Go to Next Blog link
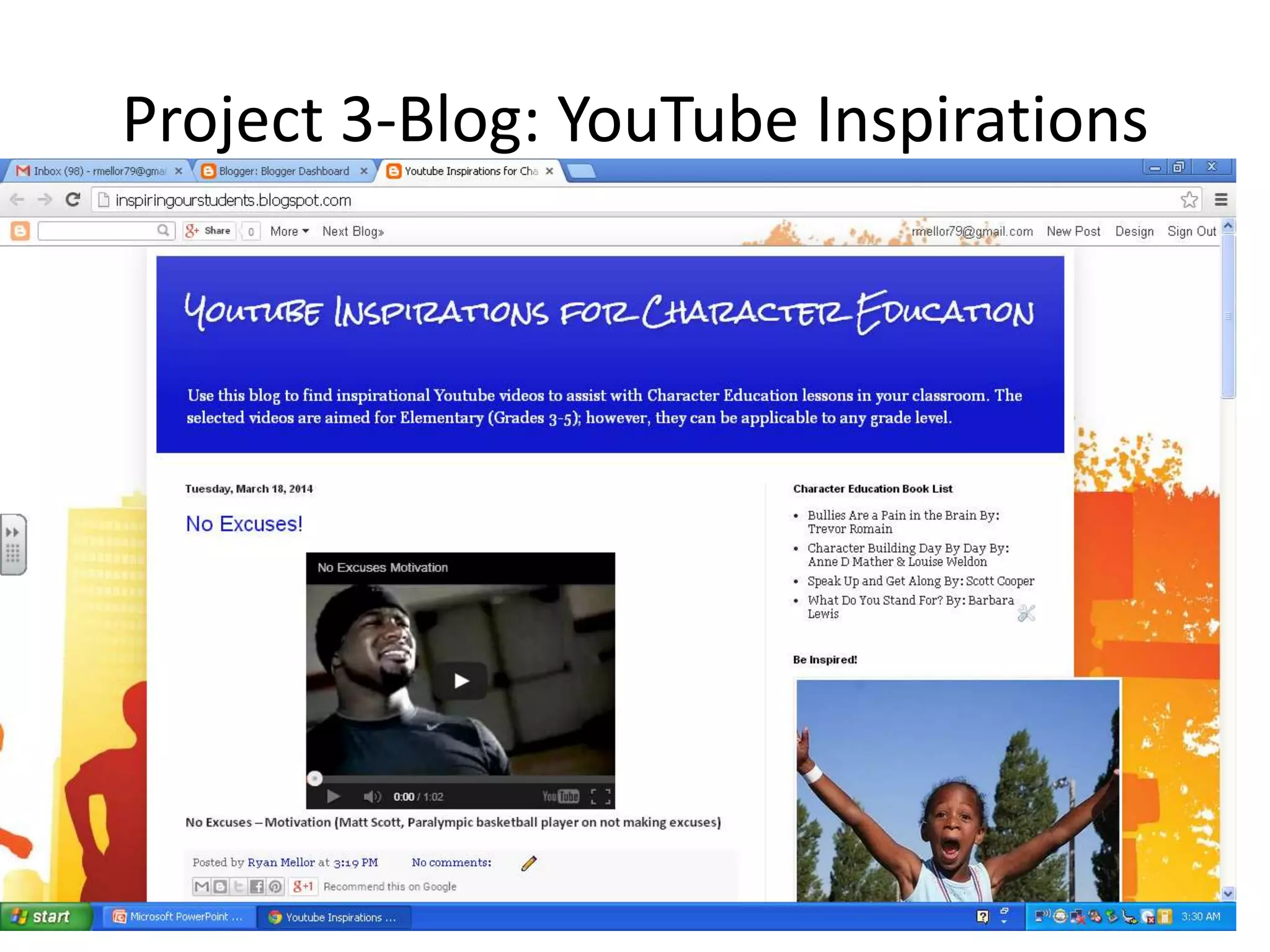This screenshot has width=1270, height=952. [x=353, y=231]
